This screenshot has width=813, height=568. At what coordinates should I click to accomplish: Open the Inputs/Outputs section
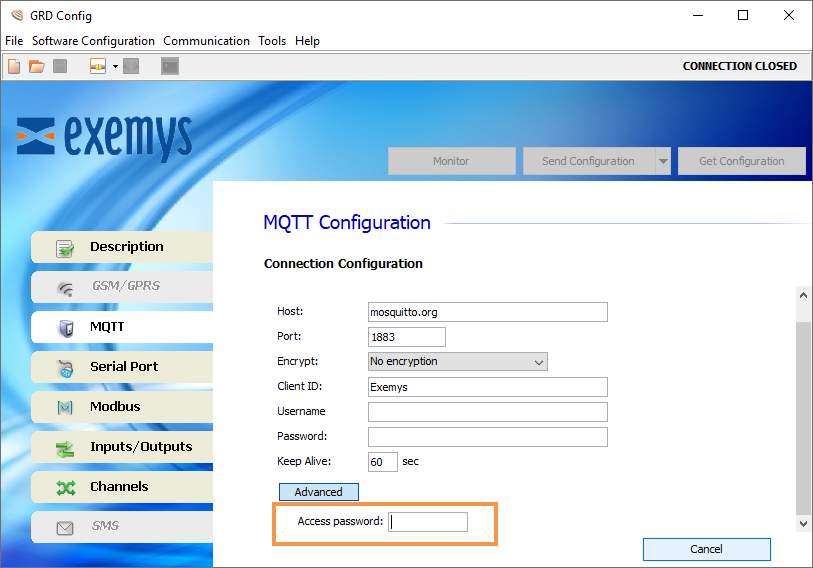pos(122,447)
